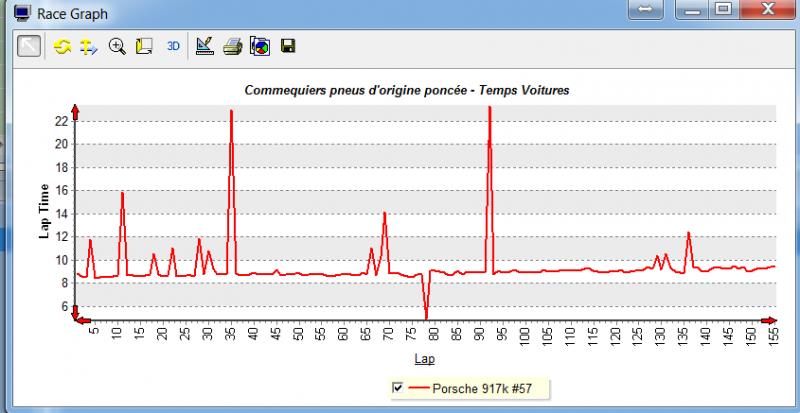Viewport: 800px width, 413px height.
Task: Toggle the 3D view button
Action: 173,46
